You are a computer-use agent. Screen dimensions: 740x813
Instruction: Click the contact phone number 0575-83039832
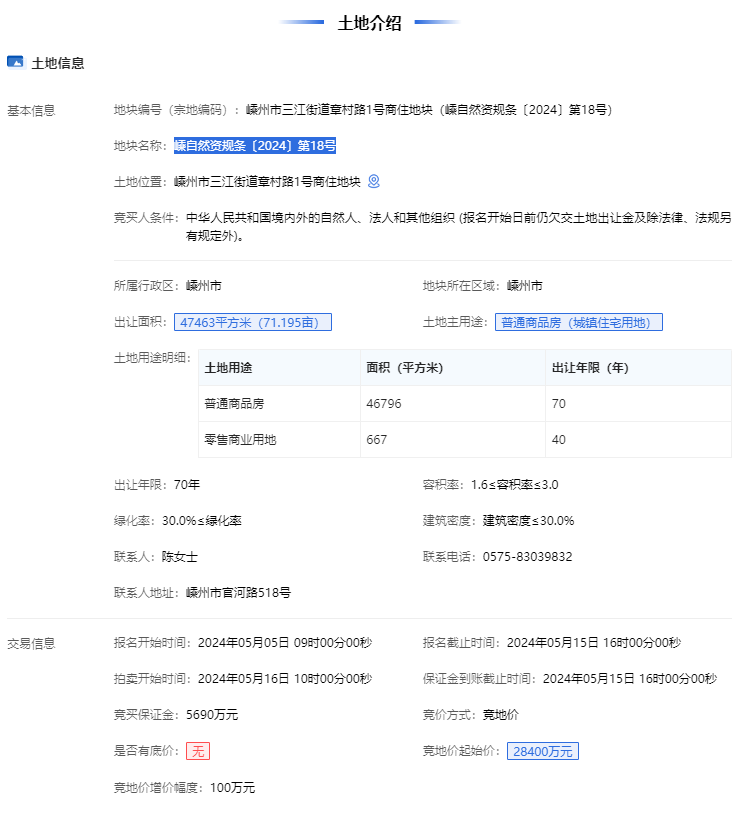527,556
